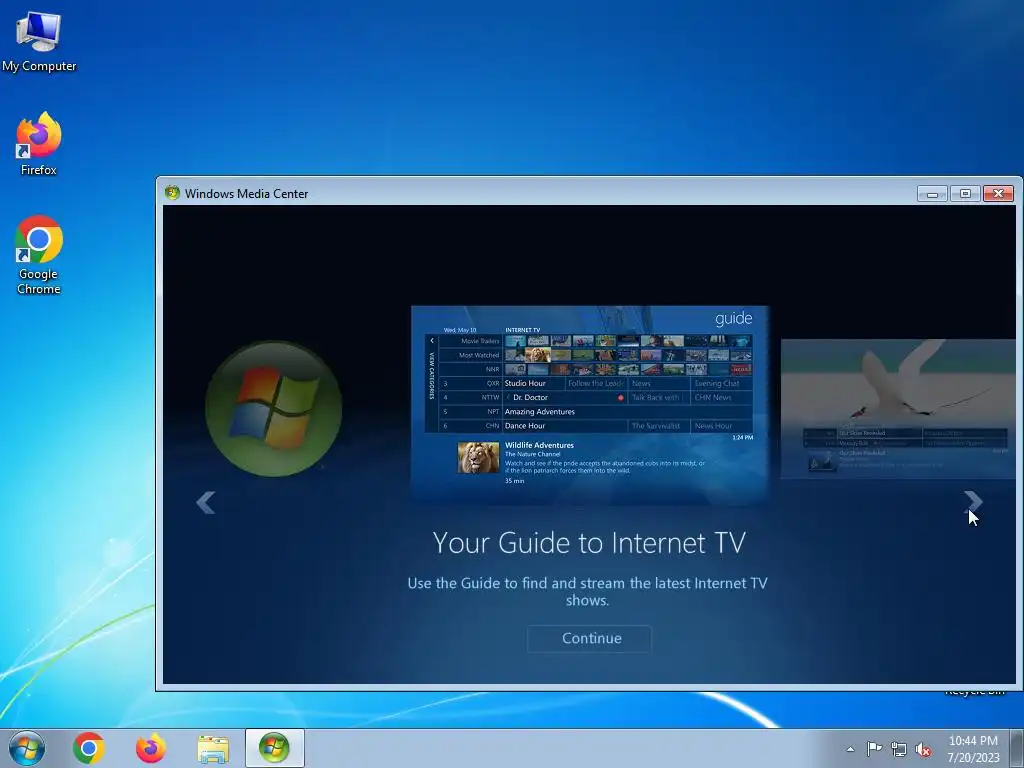Select the Google Chrome desktop shortcut
1024x768 pixels.
[39, 255]
